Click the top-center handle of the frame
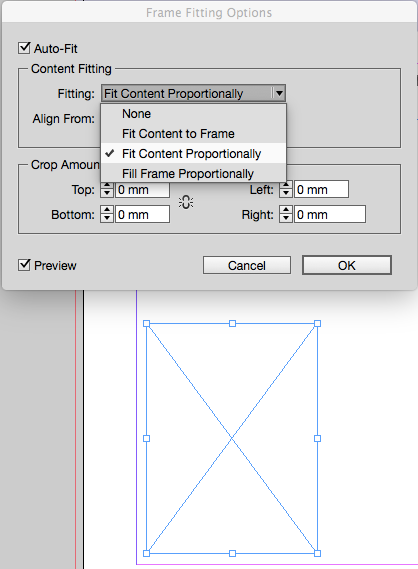The width and height of the screenshot is (418, 569). click(x=232, y=323)
